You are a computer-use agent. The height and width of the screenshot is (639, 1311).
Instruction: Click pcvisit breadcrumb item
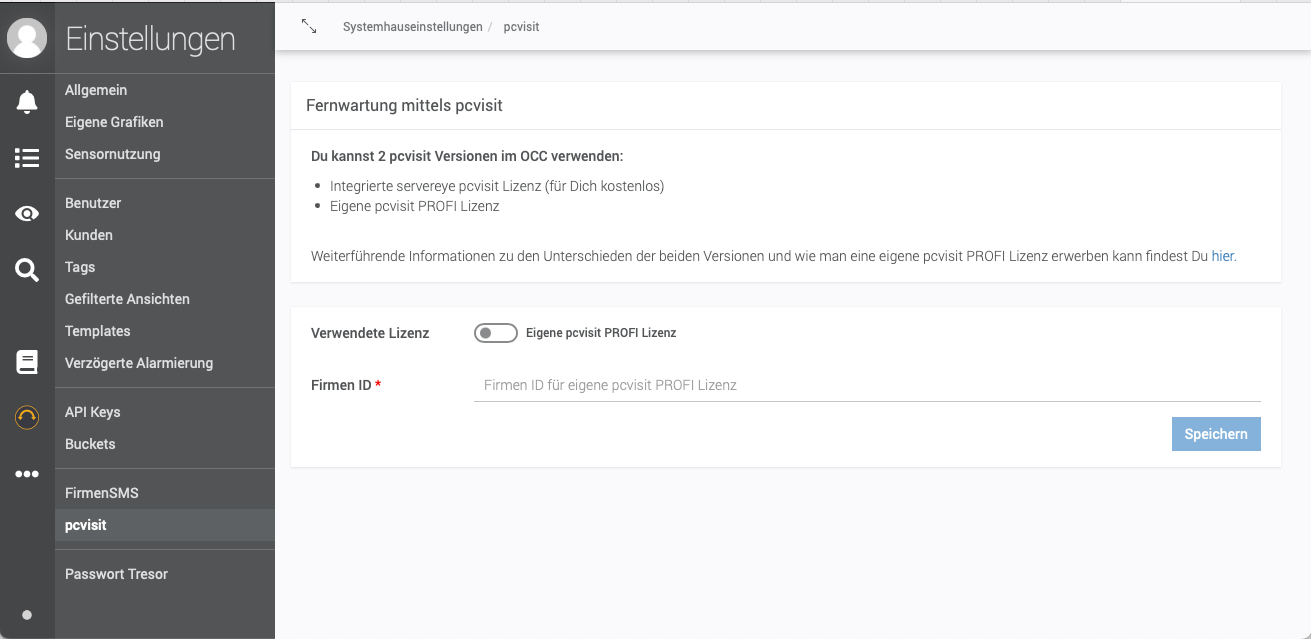pos(521,27)
